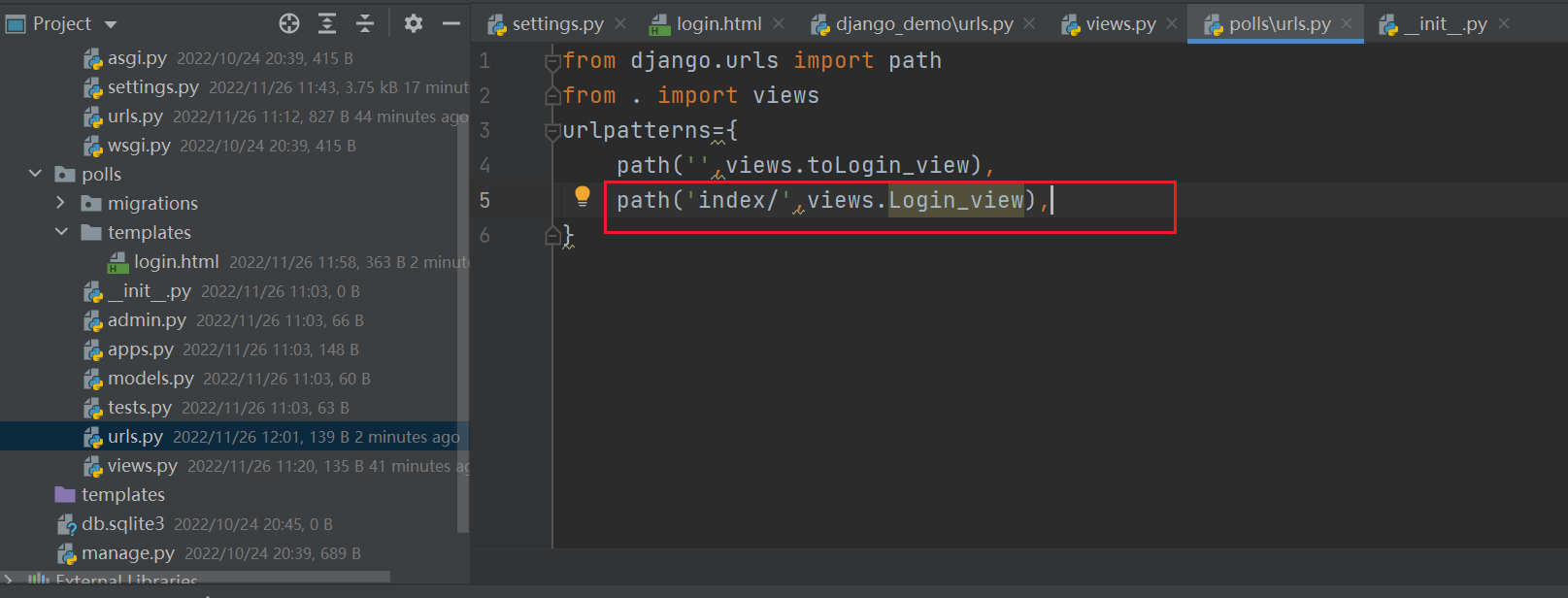Collapse the polls folder
Image resolution: width=1568 pixels, height=598 pixels.
click(36, 174)
